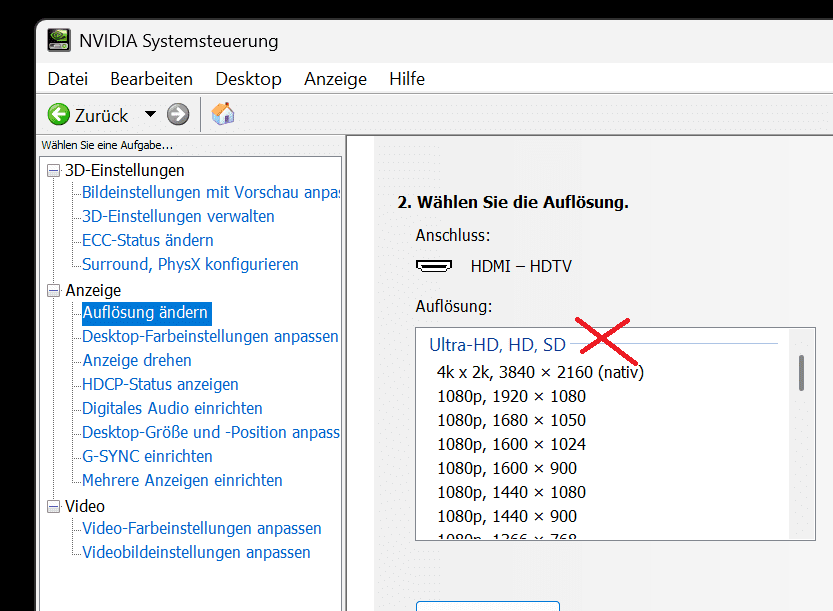Open Videobildeinstellungen anpassen
Image resolution: width=833 pixels, height=611 pixels.
[196, 552]
